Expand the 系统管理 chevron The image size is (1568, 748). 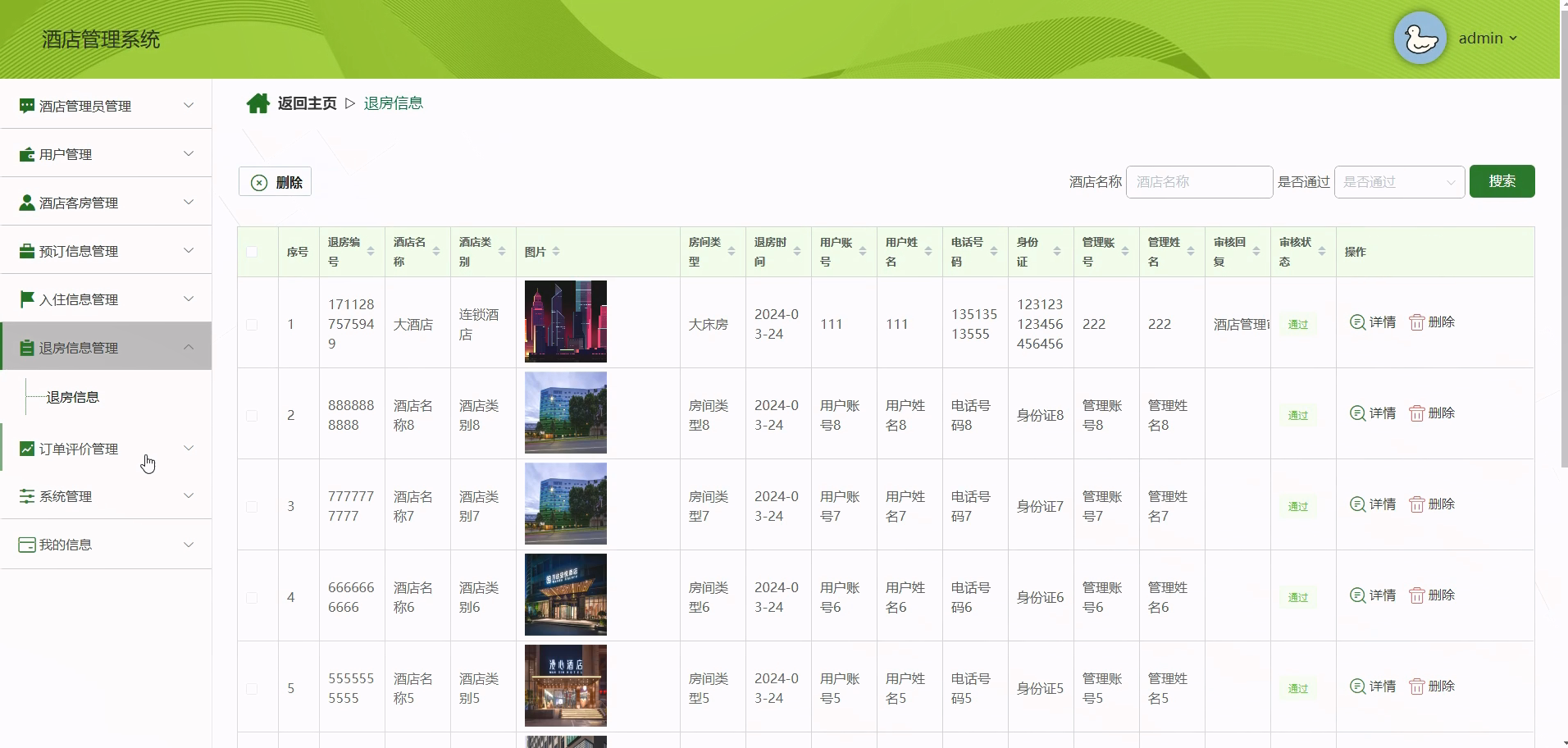189,495
